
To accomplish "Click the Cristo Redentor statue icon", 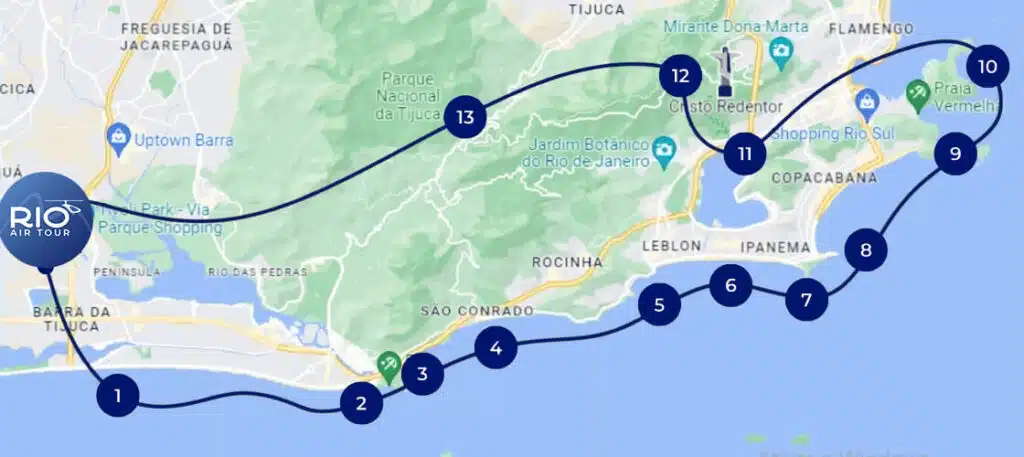I will (x=726, y=71).
